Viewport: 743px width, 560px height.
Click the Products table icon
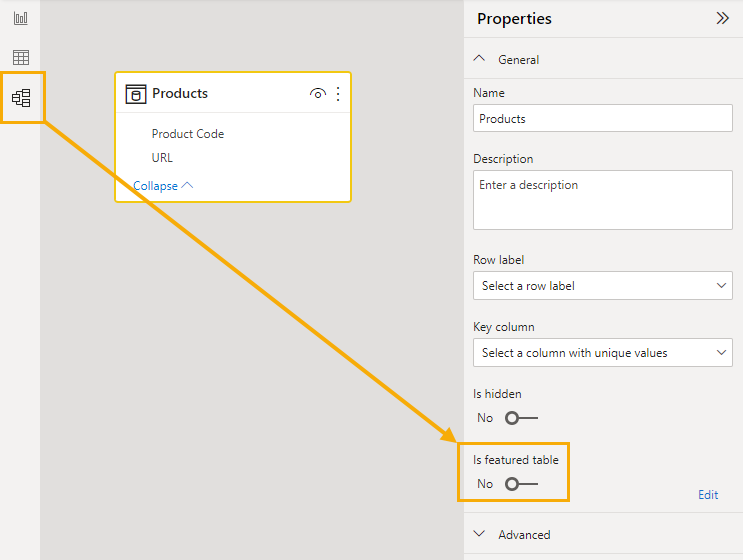pyautogui.click(x=136, y=94)
